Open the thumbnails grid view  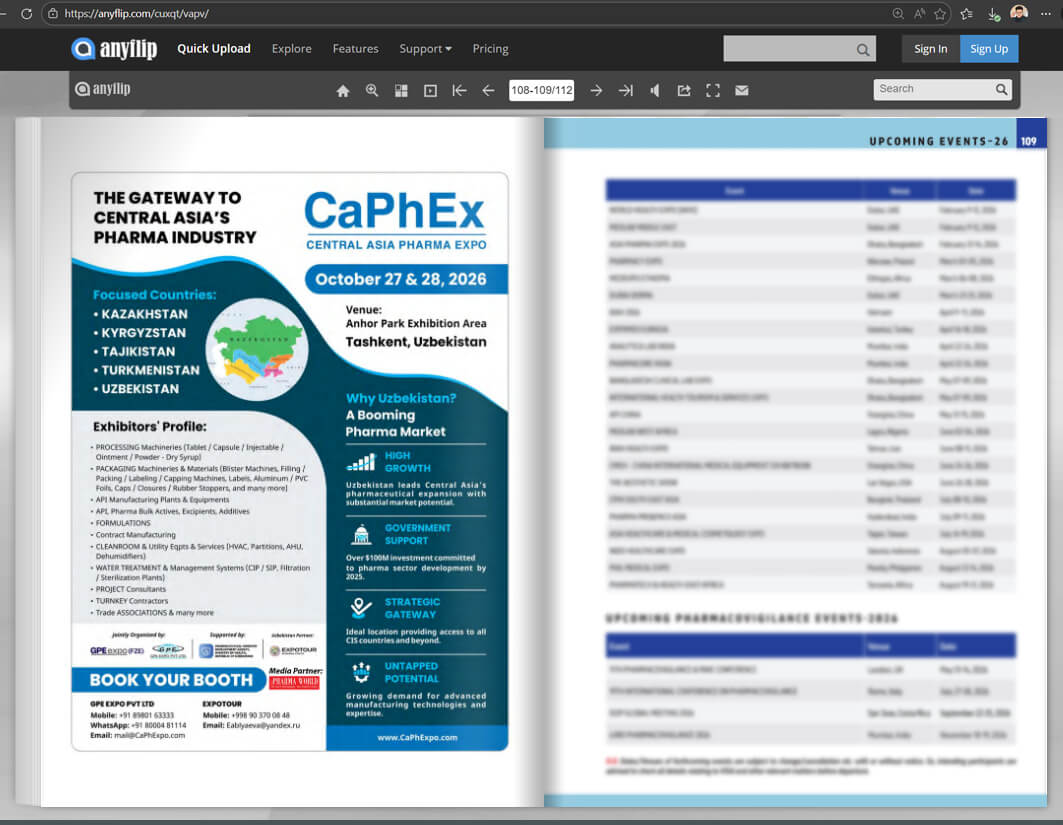[401, 90]
